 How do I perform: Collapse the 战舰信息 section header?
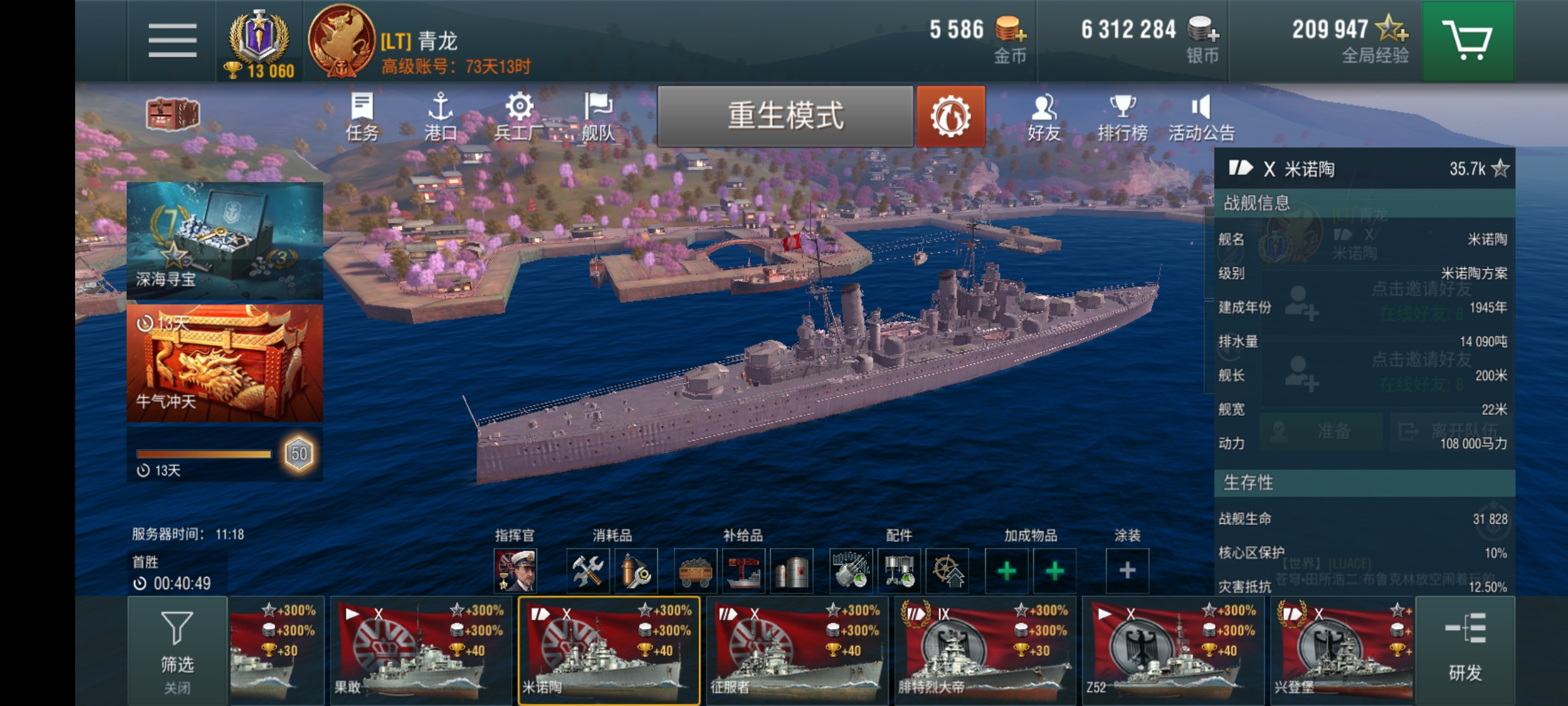1364,203
